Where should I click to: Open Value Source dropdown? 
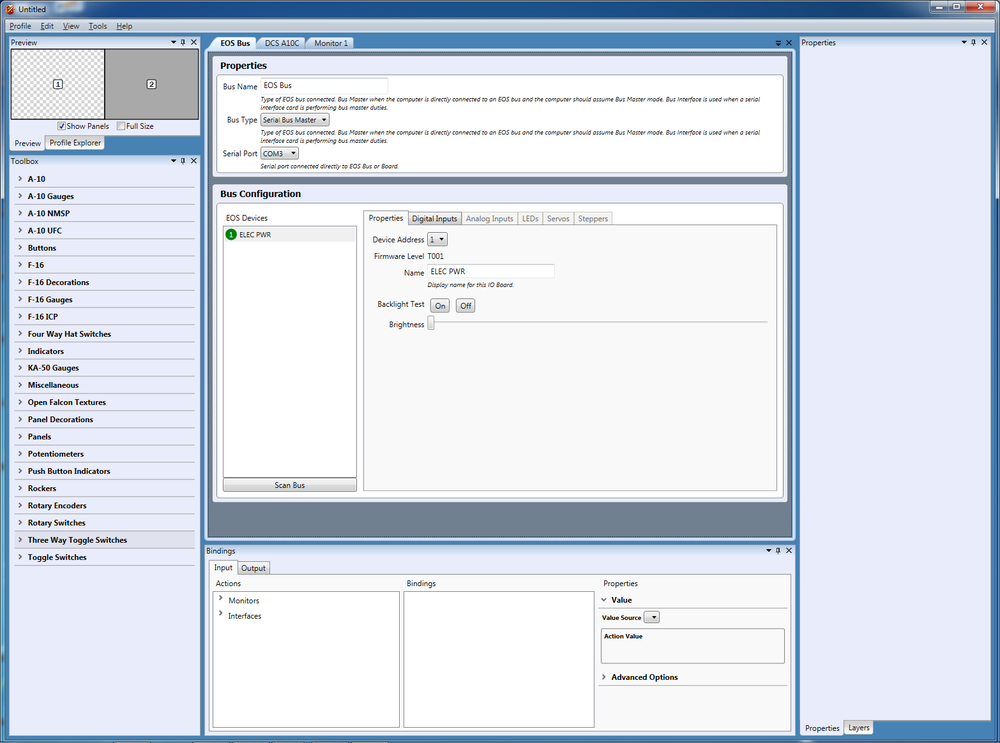pos(651,617)
